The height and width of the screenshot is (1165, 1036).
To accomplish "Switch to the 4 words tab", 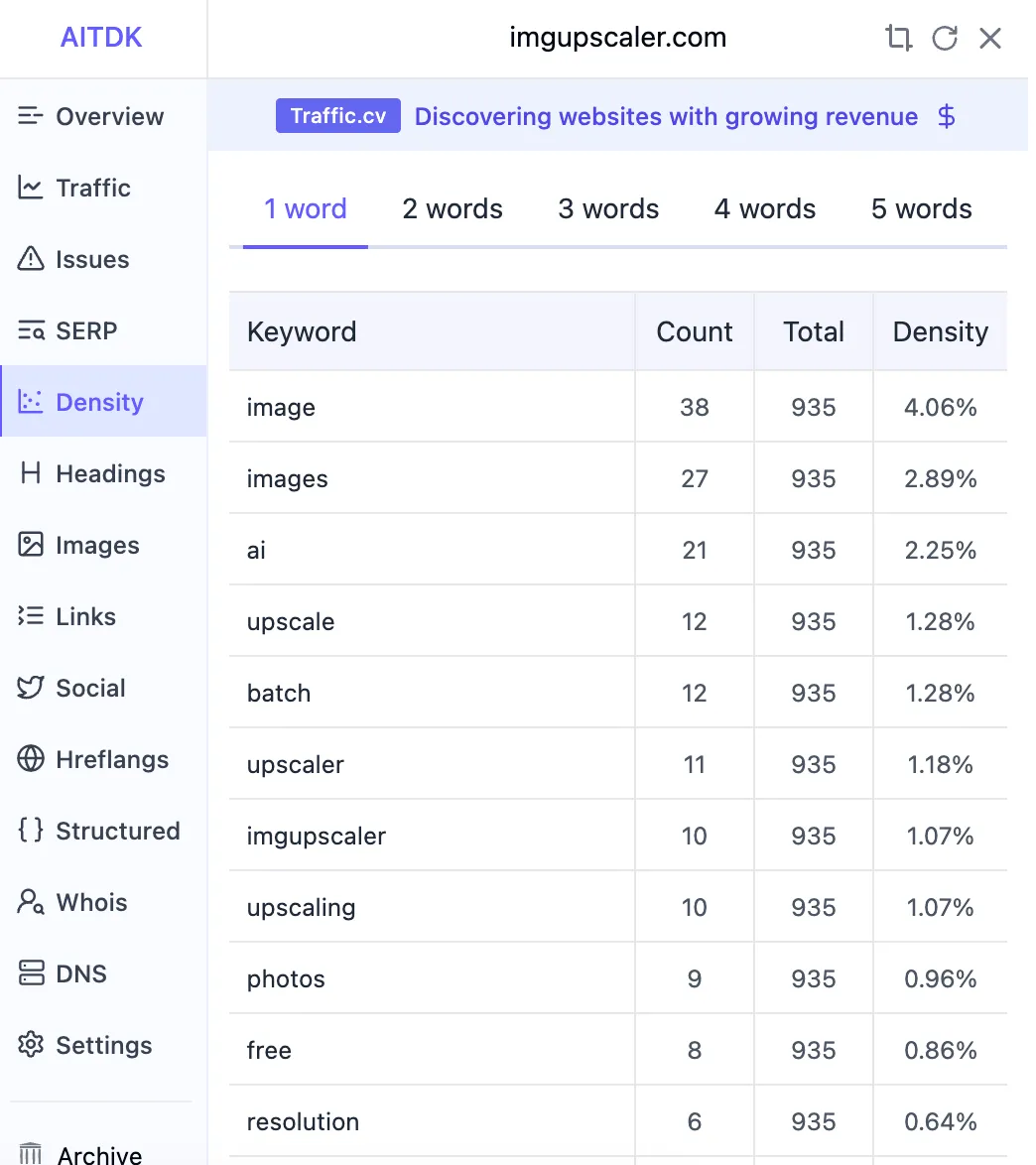I will point(765,208).
